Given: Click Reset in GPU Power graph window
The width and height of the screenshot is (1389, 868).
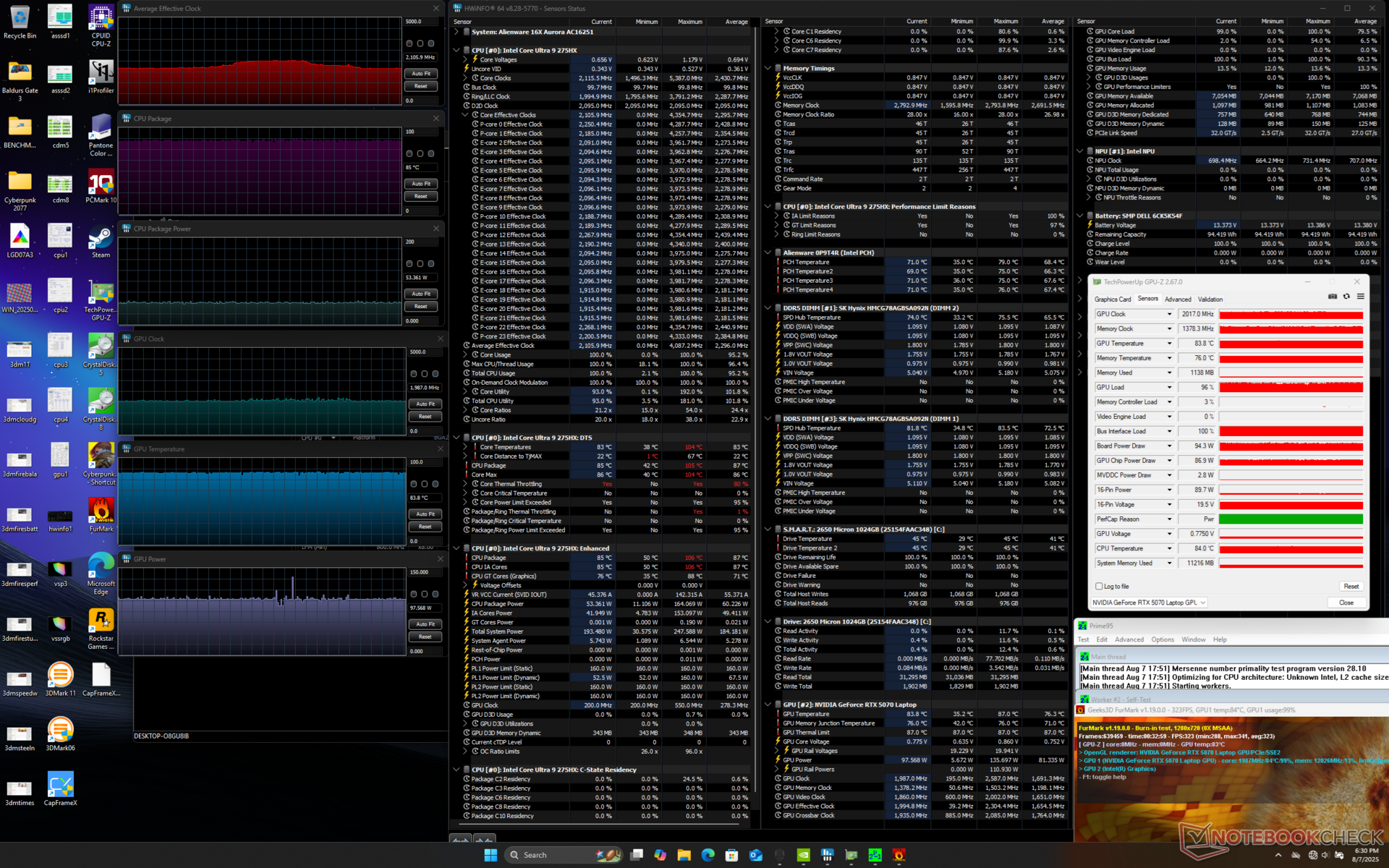Looking at the screenshot, I should click(x=425, y=637).
